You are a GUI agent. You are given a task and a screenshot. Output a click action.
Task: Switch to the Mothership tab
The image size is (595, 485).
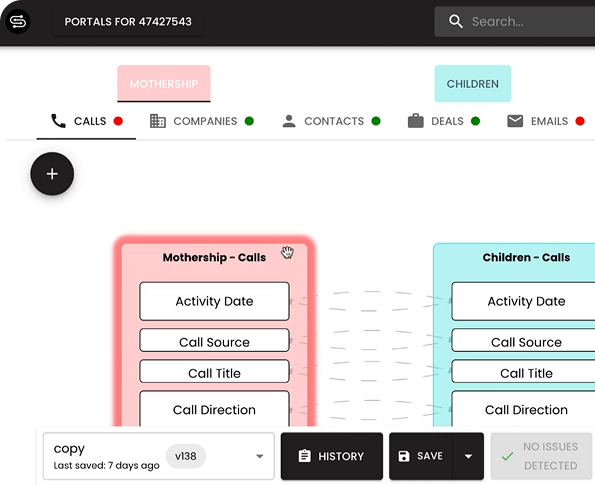(x=164, y=83)
